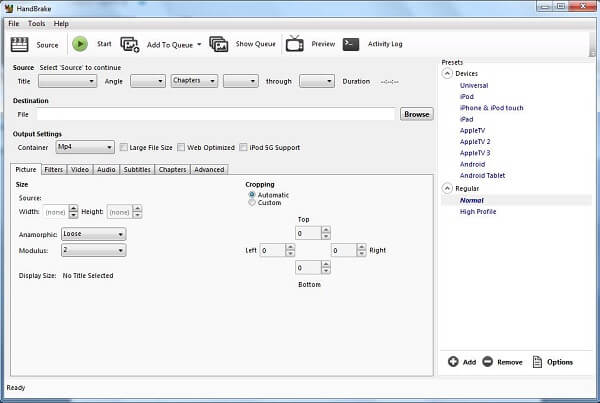The height and width of the screenshot is (403, 600).
Task: Switch to the Video tab
Action: click(80, 170)
